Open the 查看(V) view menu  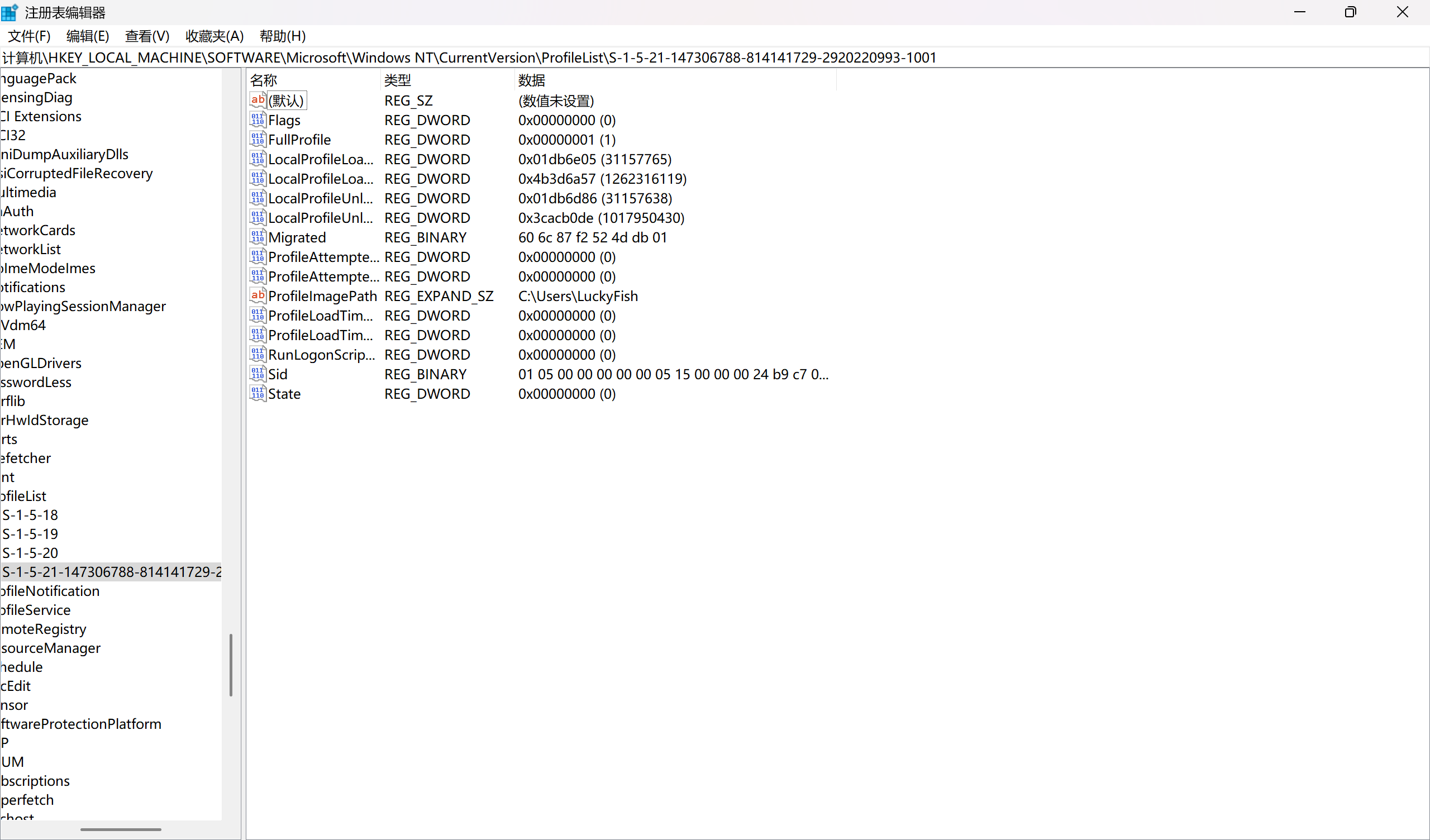pos(147,36)
